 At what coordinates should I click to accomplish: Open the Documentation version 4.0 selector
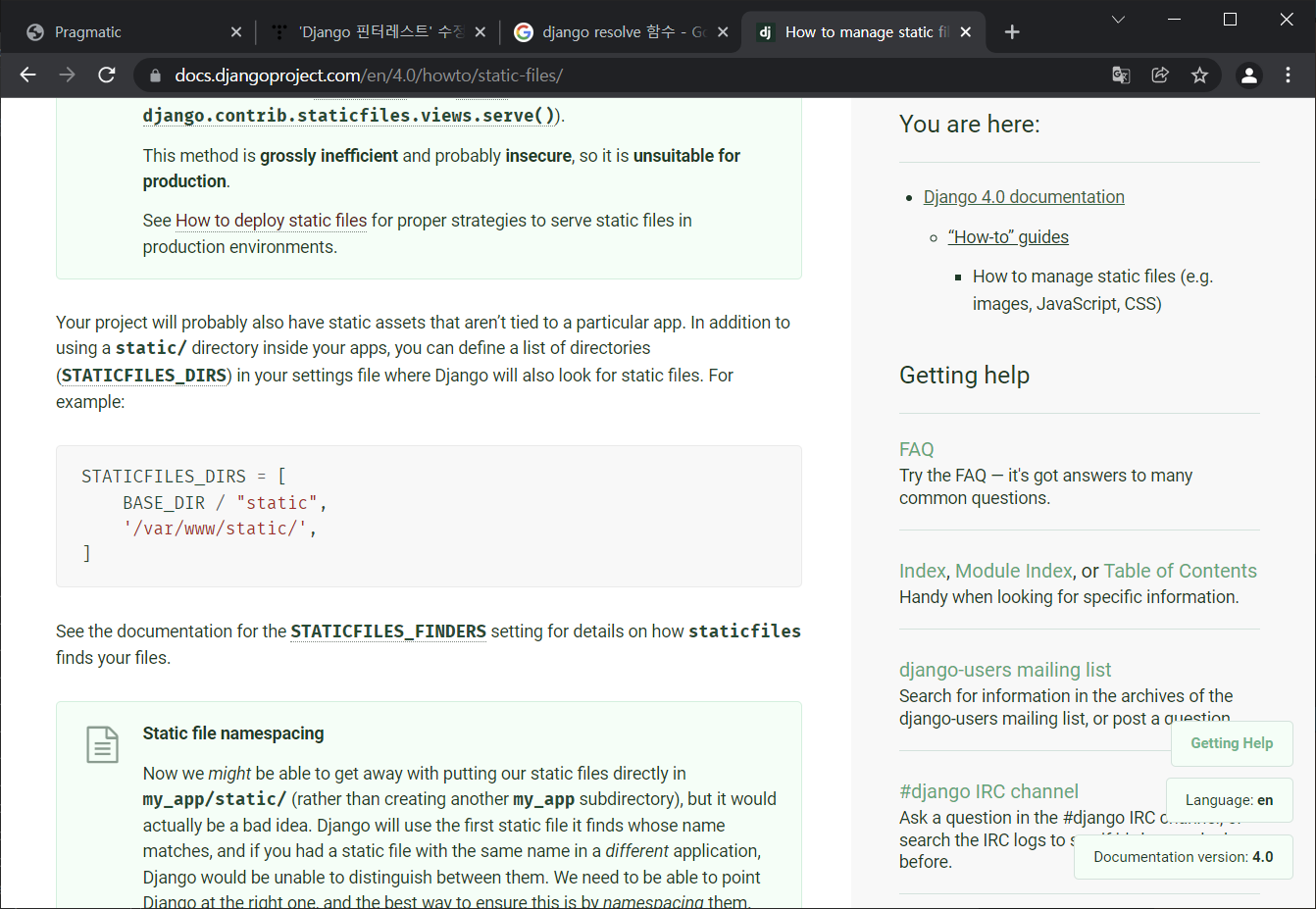(x=1183, y=857)
